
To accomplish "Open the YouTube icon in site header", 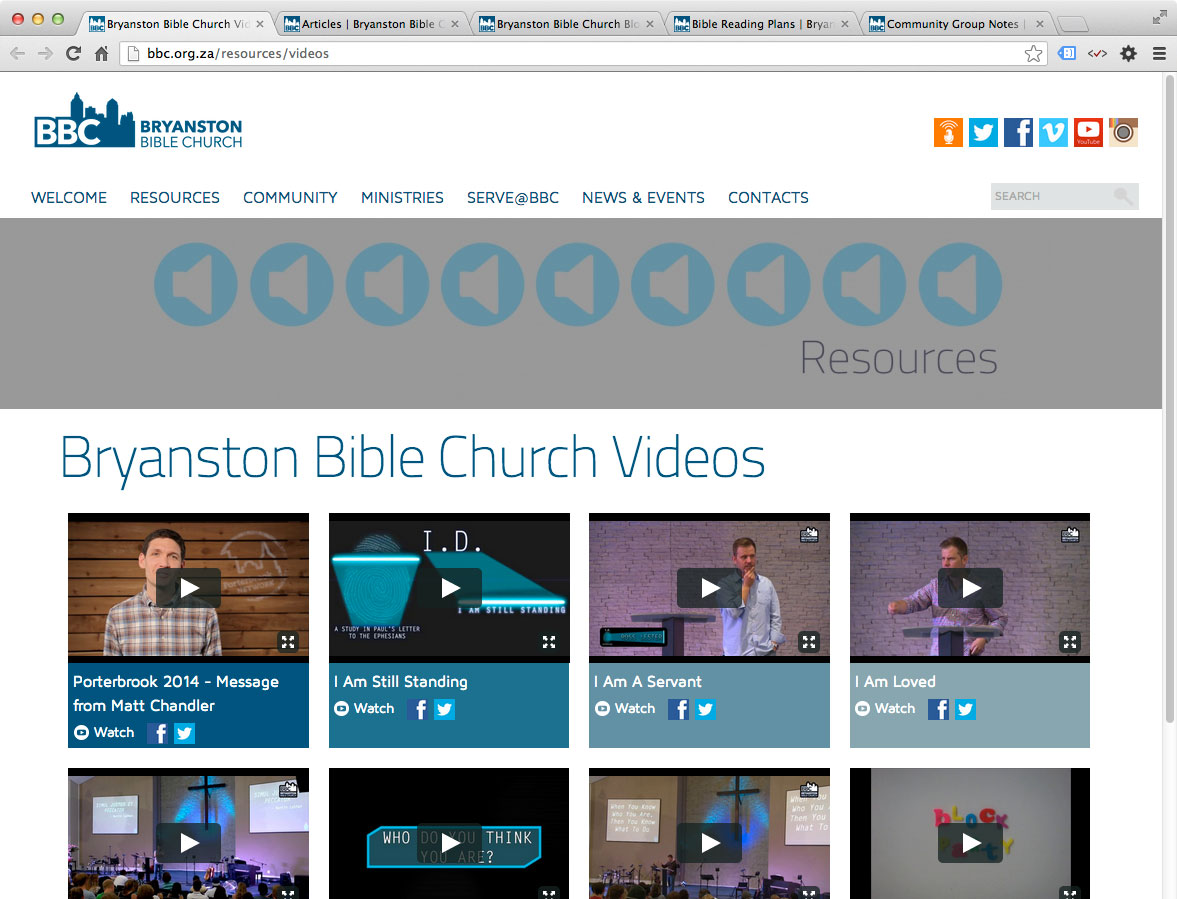I will [1088, 133].
